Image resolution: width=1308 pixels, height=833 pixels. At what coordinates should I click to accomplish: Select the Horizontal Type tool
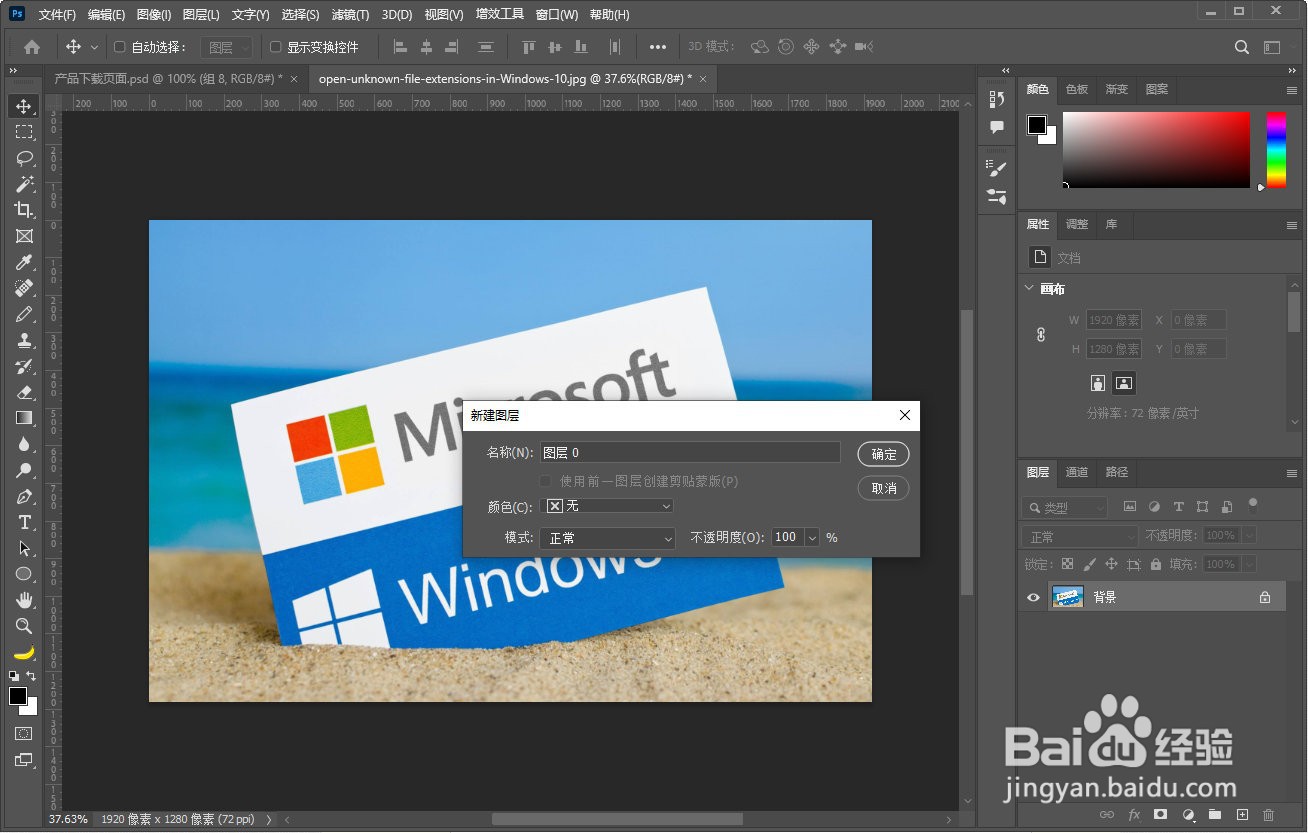pyautogui.click(x=24, y=522)
